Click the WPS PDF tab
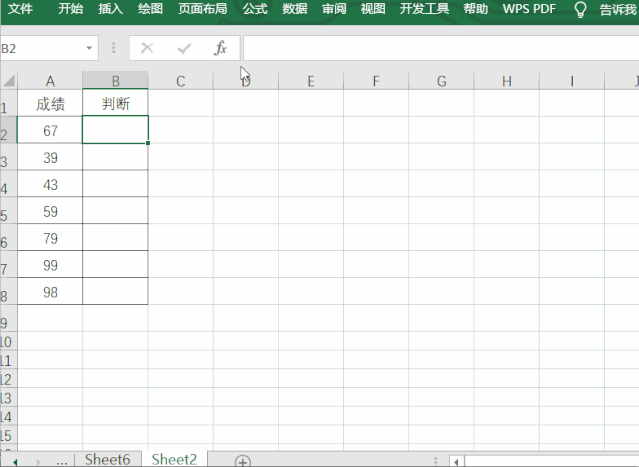This screenshot has height=467, width=639. pyautogui.click(x=530, y=9)
